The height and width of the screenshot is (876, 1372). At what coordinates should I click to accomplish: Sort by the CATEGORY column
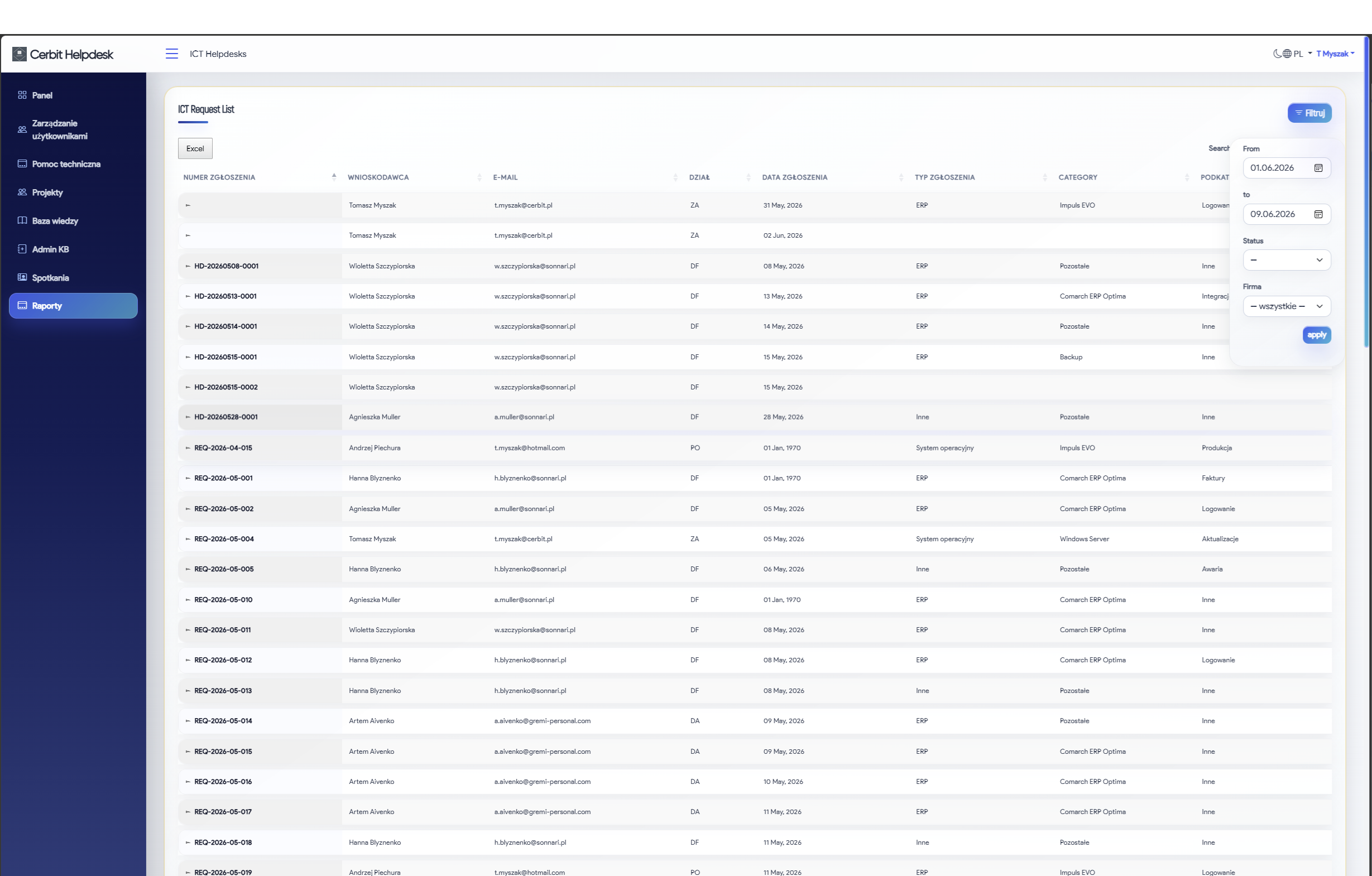[x=1124, y=177]
